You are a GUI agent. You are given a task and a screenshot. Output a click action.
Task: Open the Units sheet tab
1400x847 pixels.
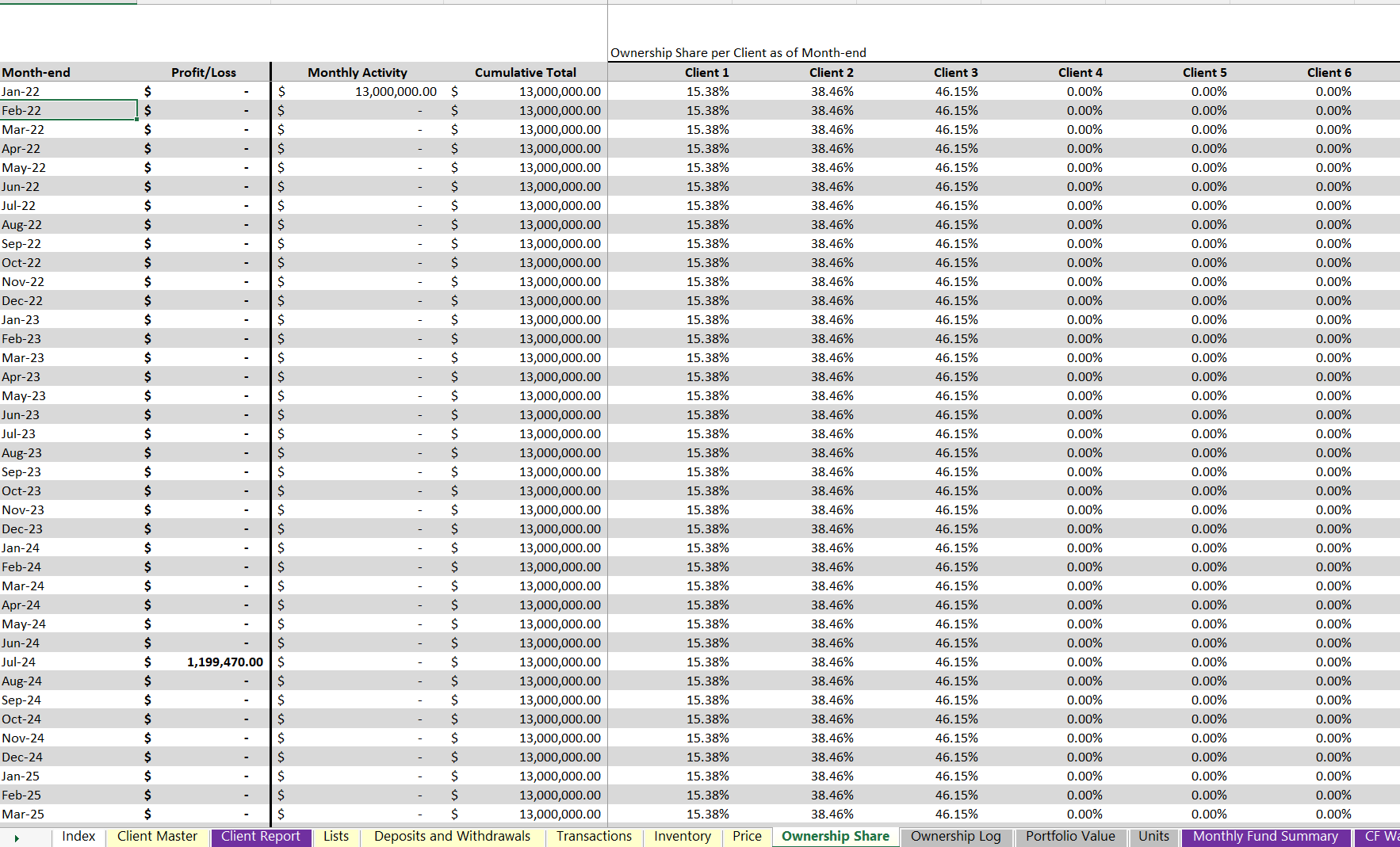click(1153, 837)
